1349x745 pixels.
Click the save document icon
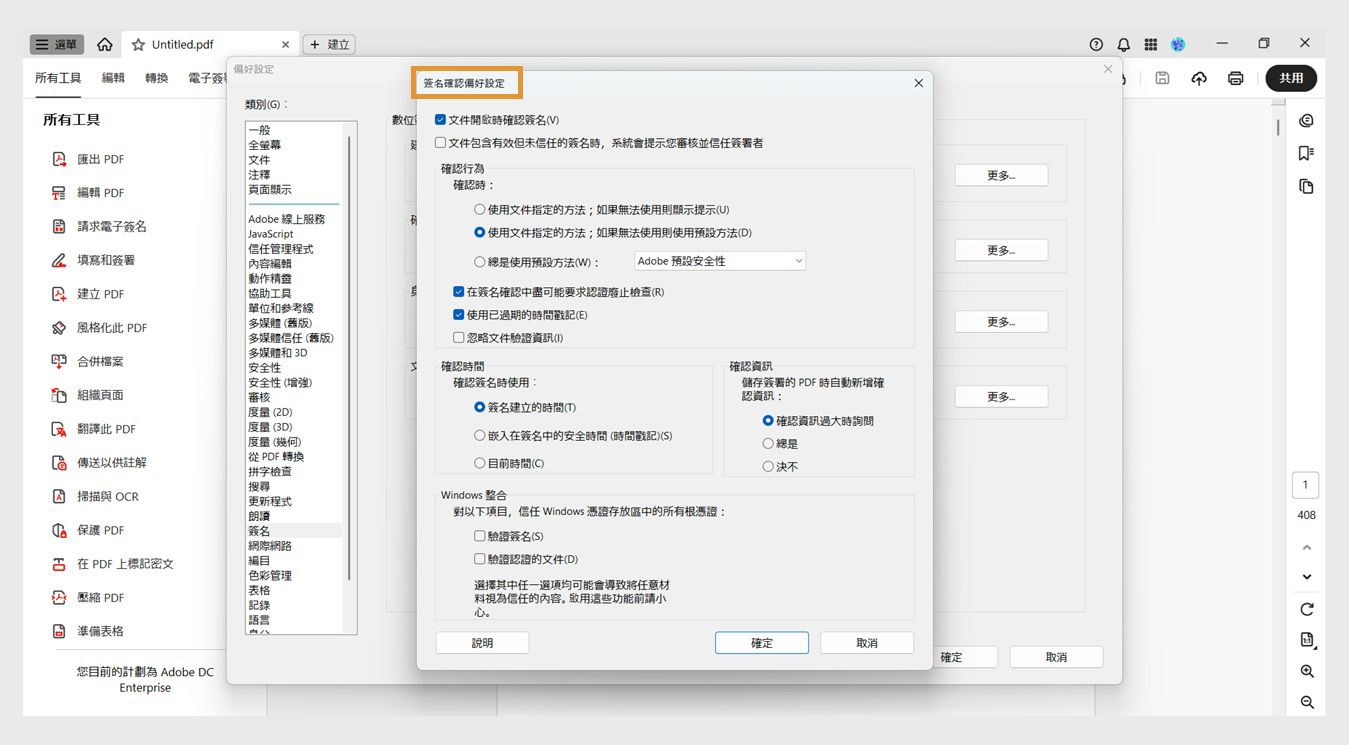coord(1161,77)
